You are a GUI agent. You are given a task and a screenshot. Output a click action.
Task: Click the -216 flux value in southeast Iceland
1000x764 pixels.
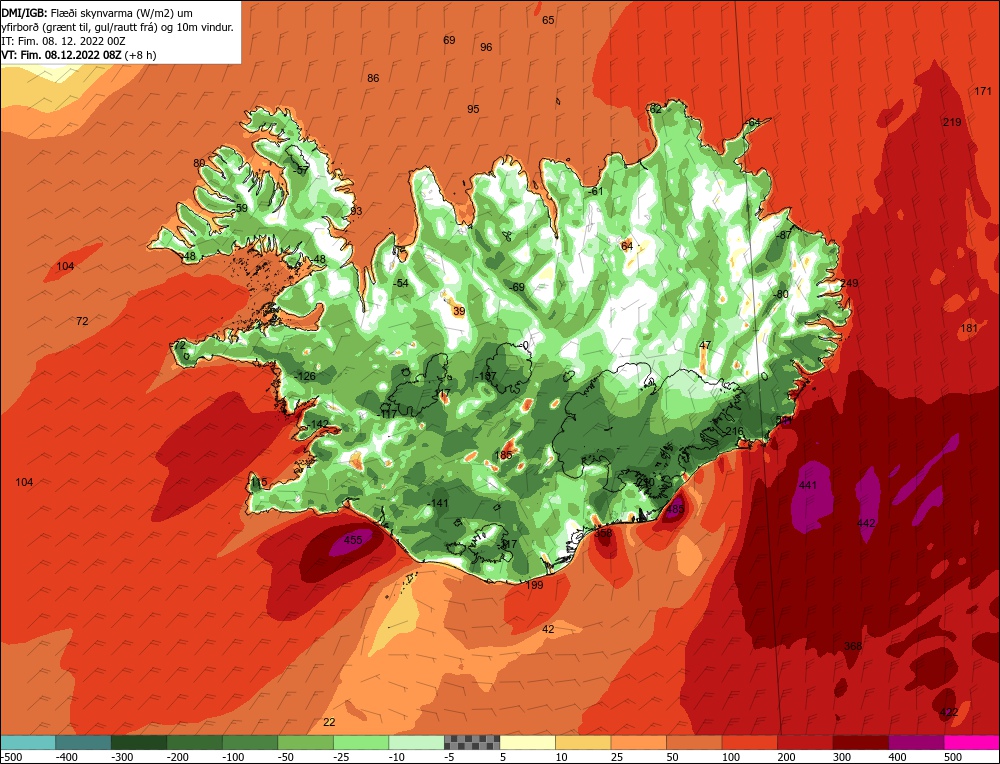733,432
